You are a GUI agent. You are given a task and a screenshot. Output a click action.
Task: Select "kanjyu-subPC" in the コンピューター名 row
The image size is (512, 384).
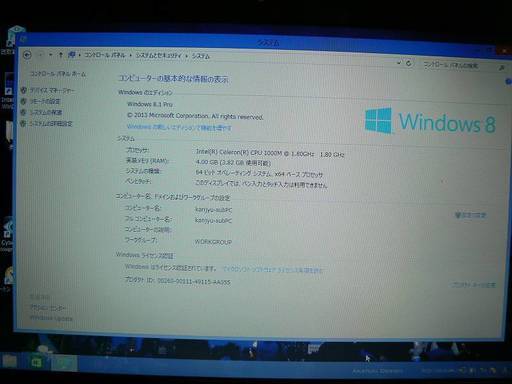tap(213, 210)
